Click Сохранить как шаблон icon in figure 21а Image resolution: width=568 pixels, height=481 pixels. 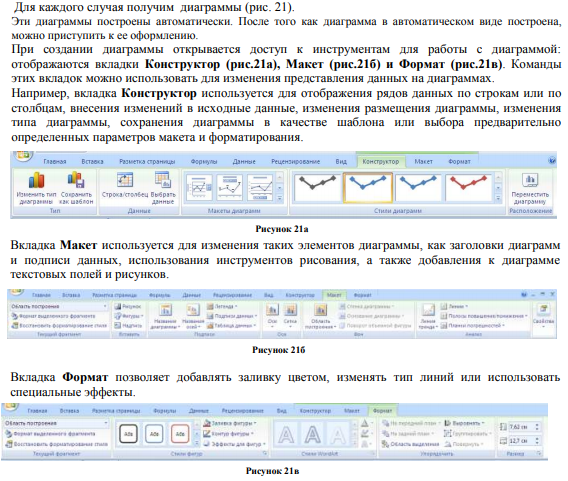76,180
